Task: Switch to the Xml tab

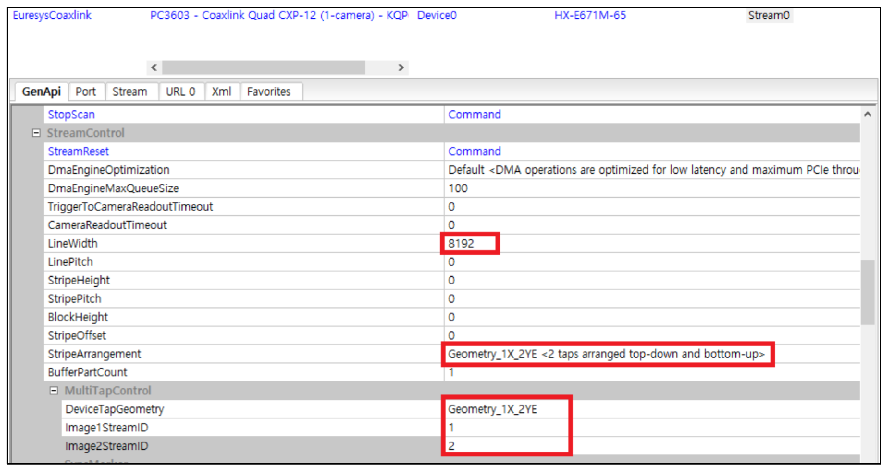Action: pos(221,92)
